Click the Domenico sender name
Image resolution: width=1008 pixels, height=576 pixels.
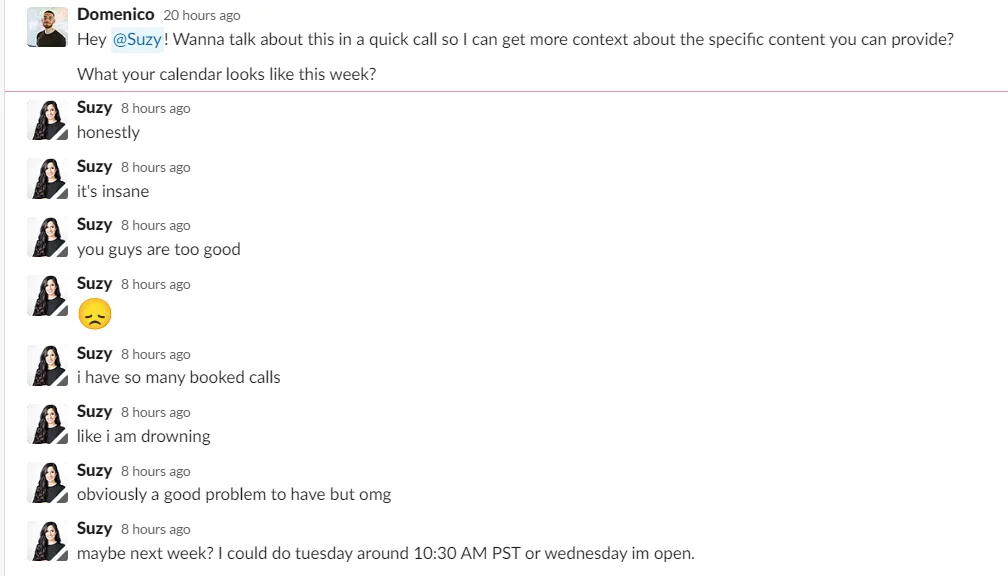click(x=116, y=14)
